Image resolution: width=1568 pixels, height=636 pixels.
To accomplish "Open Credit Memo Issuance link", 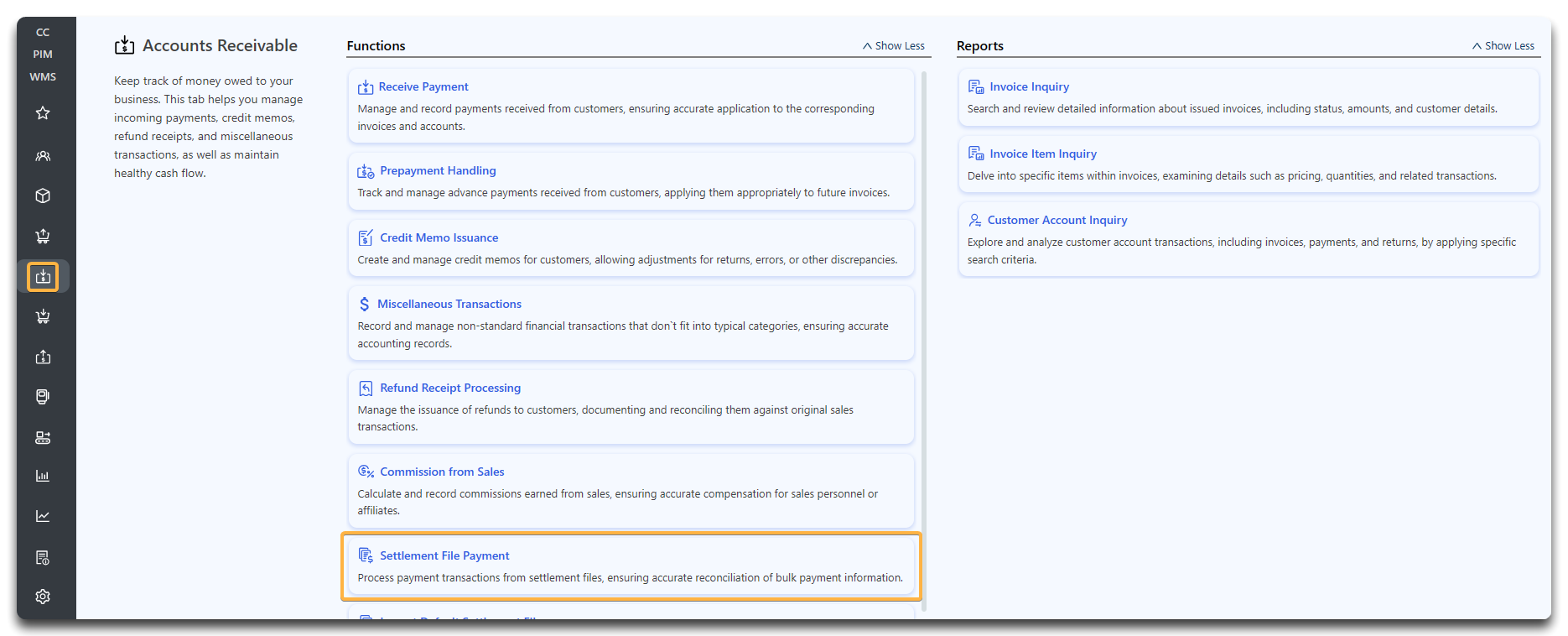I will [x=439, y=238].
